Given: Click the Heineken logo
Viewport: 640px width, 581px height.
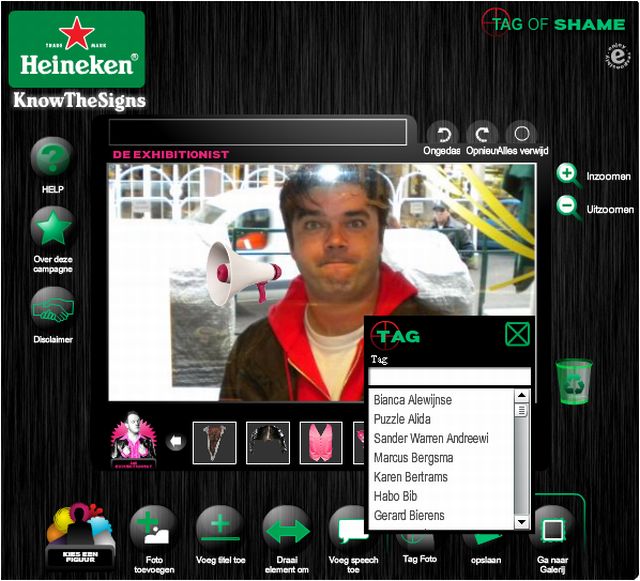Looking at the screenshot, I should pyautogui.click(x=77, y=49).
